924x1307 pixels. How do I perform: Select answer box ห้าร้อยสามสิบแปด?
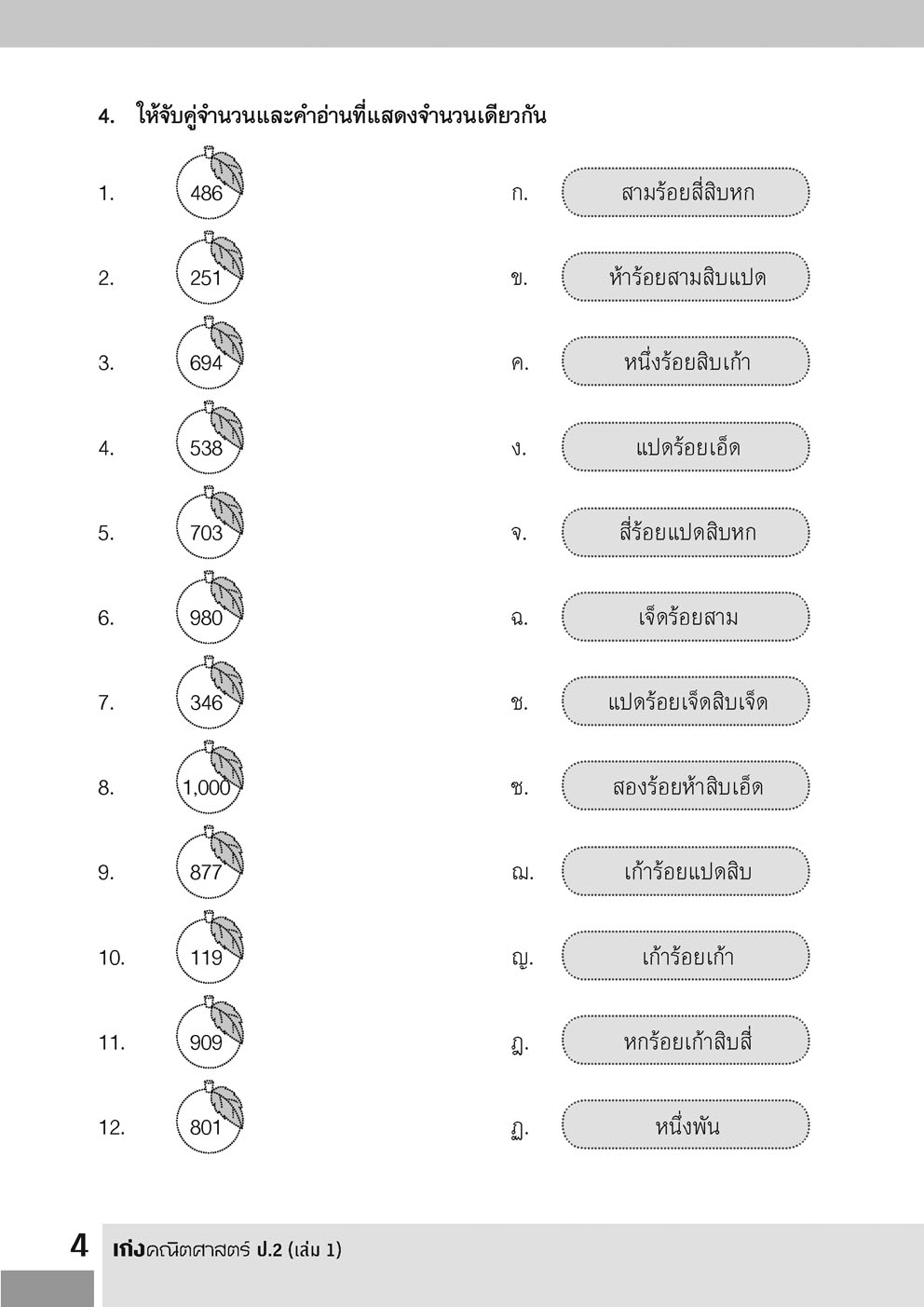(x=686, y=278)
